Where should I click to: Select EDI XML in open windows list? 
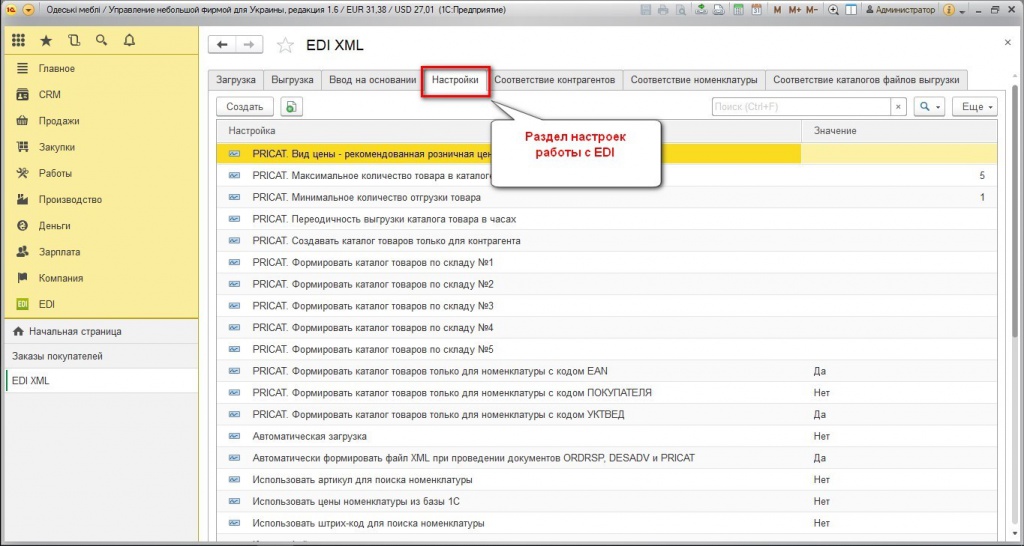click(101, 380)
